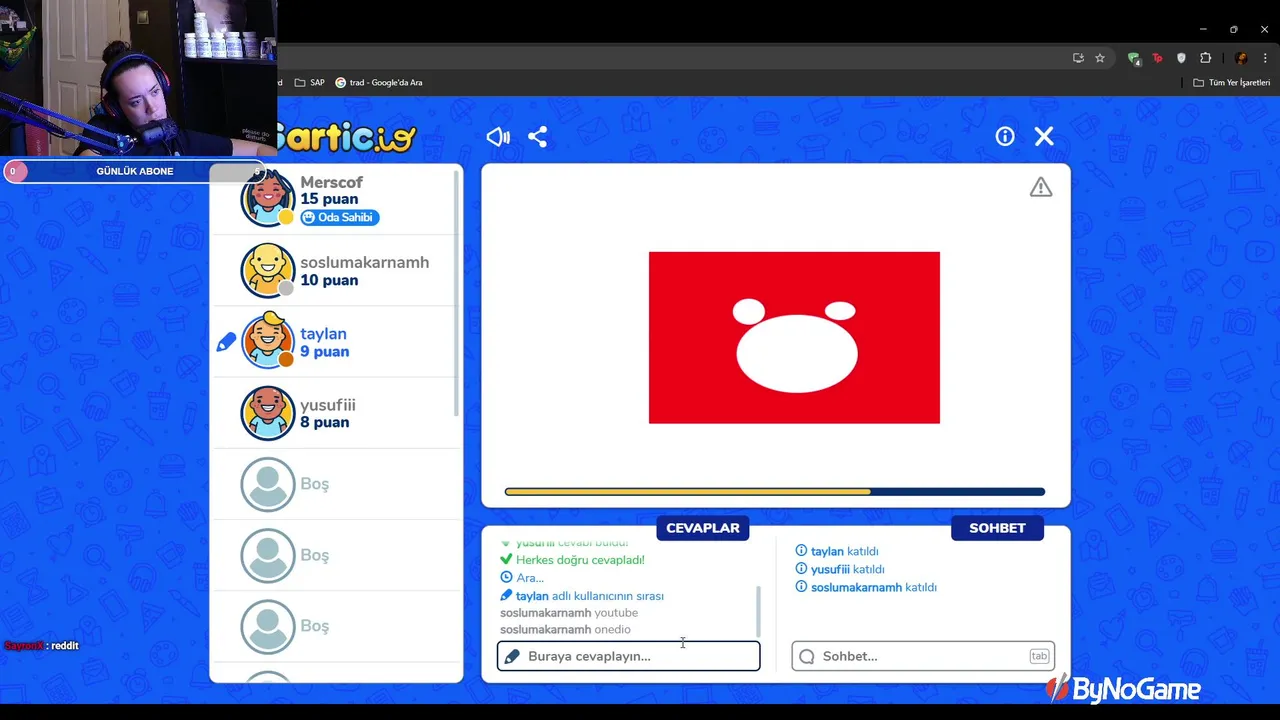This screenshot has width=1280, height=720.
Task: Open the green shield extension with badge 4
Action: 1133,58
